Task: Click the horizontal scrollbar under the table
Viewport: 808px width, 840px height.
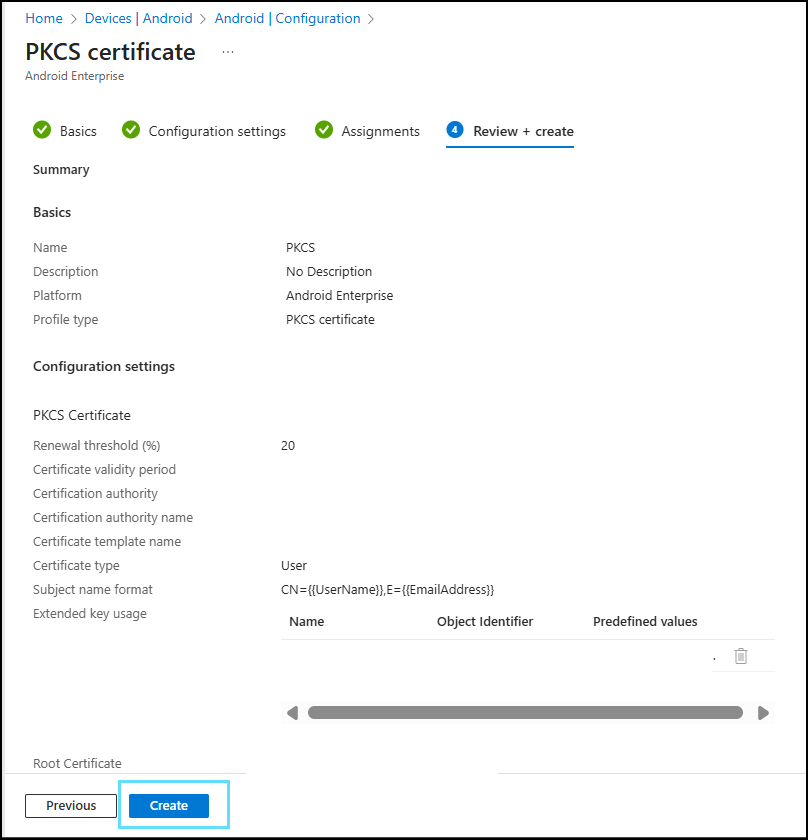Action: (x=525, y=713)
